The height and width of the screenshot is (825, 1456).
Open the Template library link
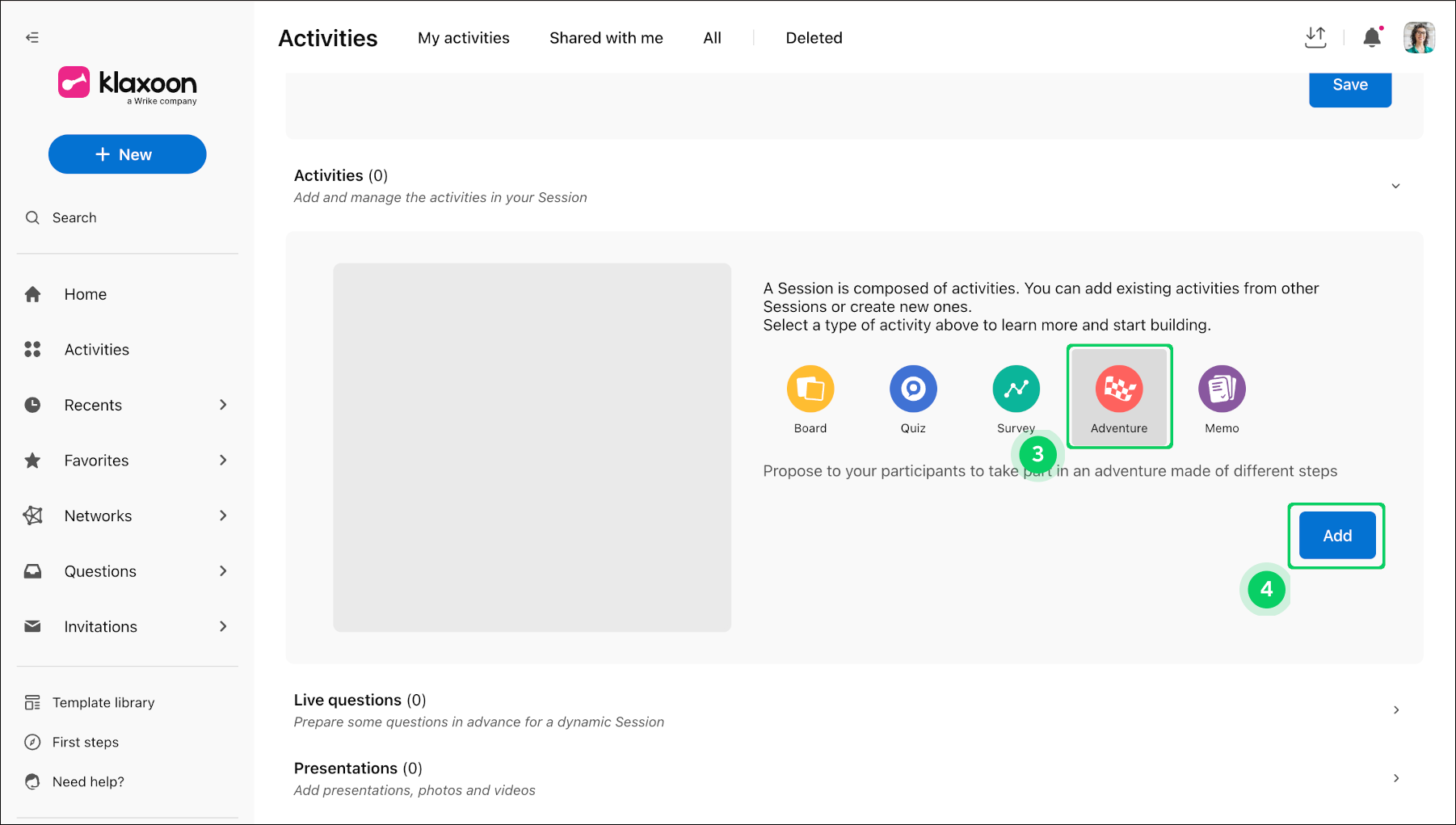tap(103, 703)
